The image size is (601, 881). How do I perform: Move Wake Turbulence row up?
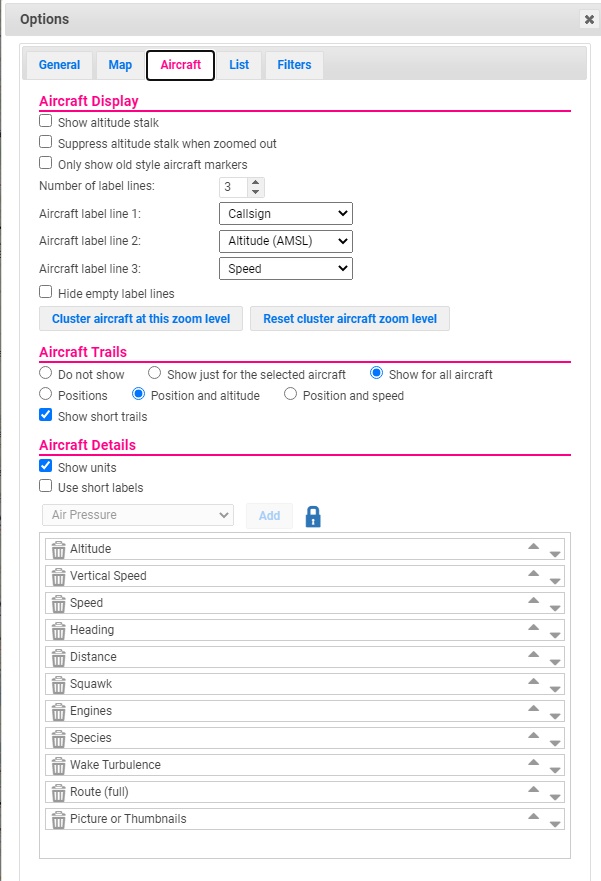[x=534, y=762]
